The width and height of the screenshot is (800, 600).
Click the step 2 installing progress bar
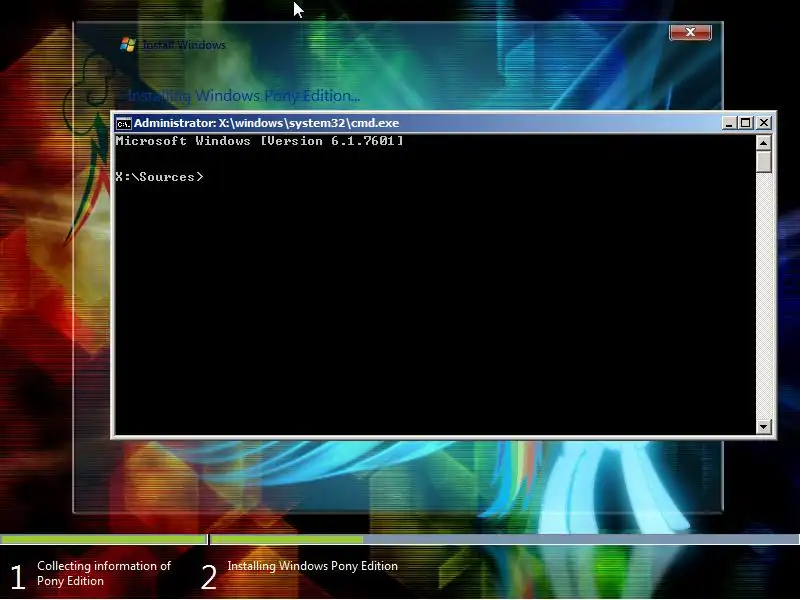tap(505, 539)
